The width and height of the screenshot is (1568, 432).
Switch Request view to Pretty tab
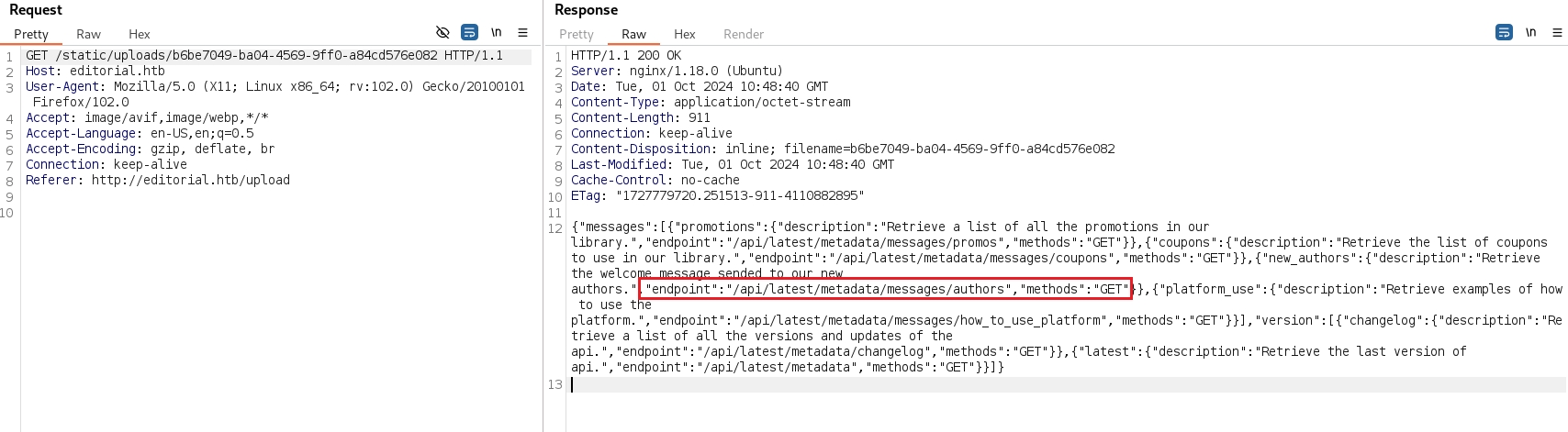point(31,34)
